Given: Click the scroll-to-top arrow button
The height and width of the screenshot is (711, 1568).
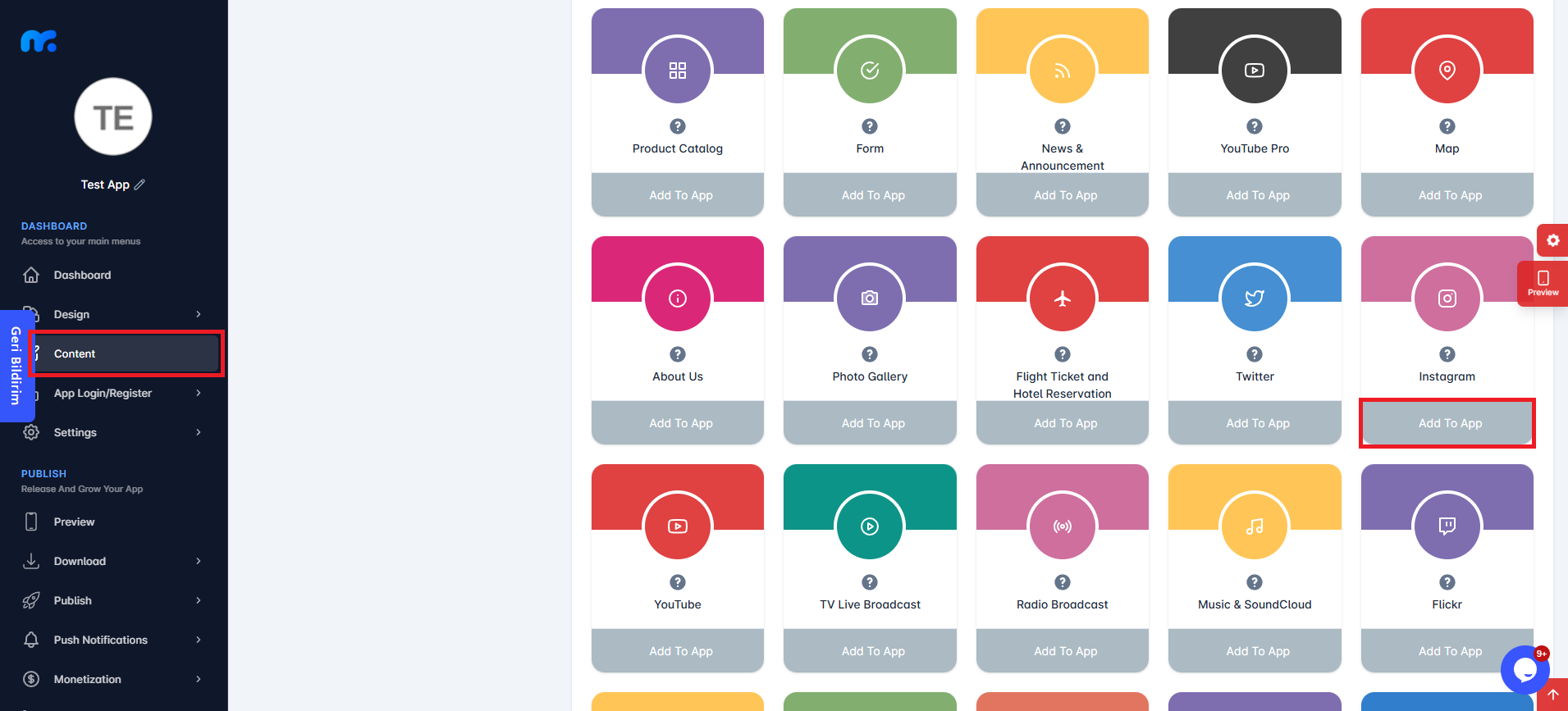Looking at the screenshot, I should [1552, 695].
